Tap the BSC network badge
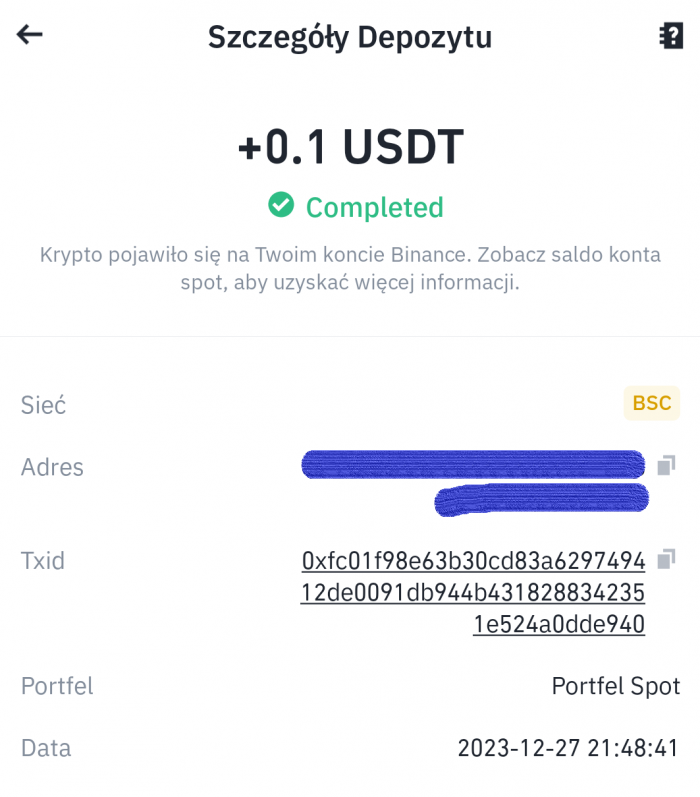Viewport: 700px width, 797px height. 651,403
